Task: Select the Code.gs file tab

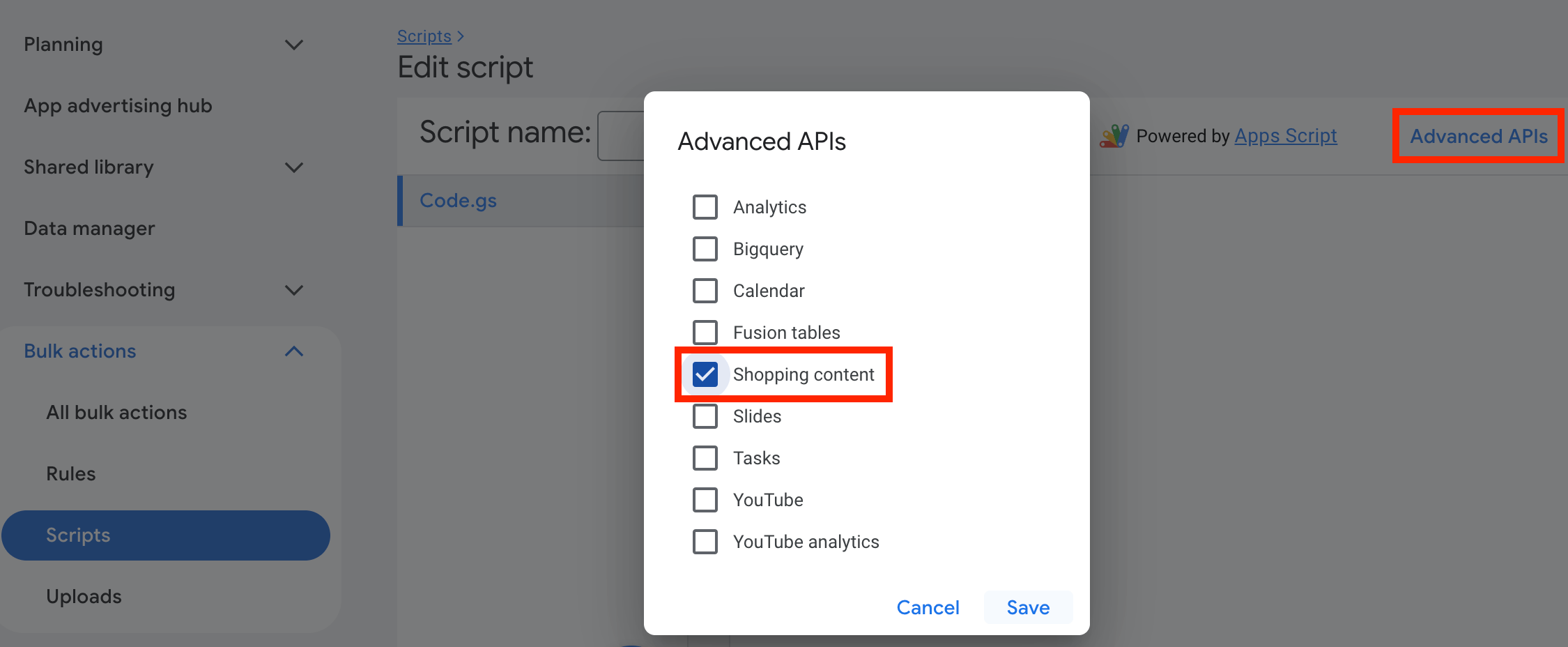Action: [458, 201]
